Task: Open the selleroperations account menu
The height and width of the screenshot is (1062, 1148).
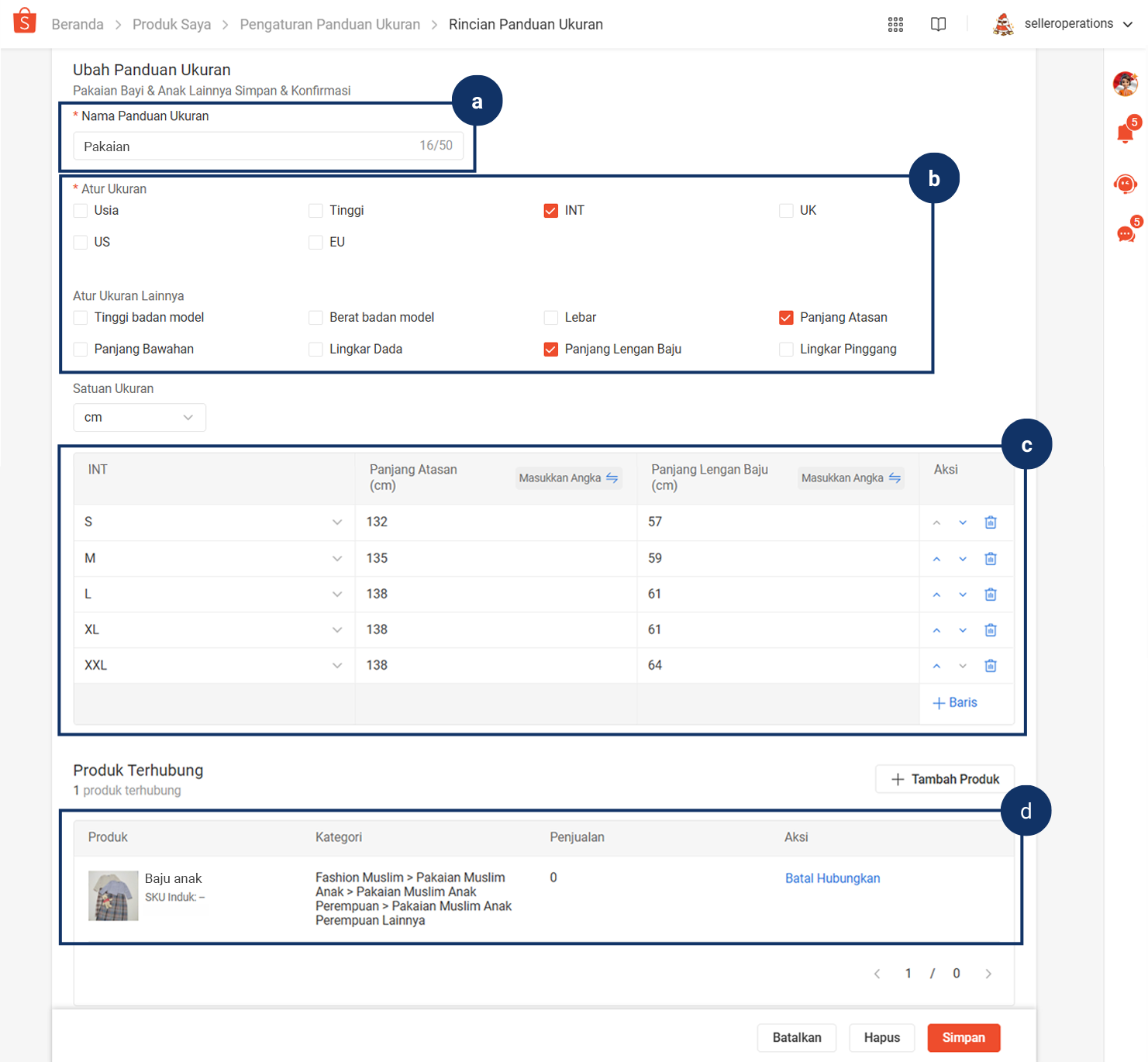Action: 1063,24
